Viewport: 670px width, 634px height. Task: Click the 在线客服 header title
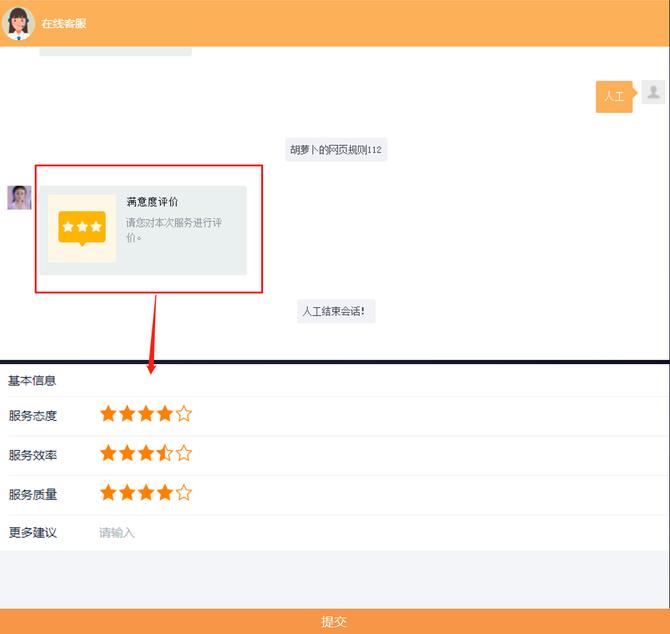tap(64, 23)
